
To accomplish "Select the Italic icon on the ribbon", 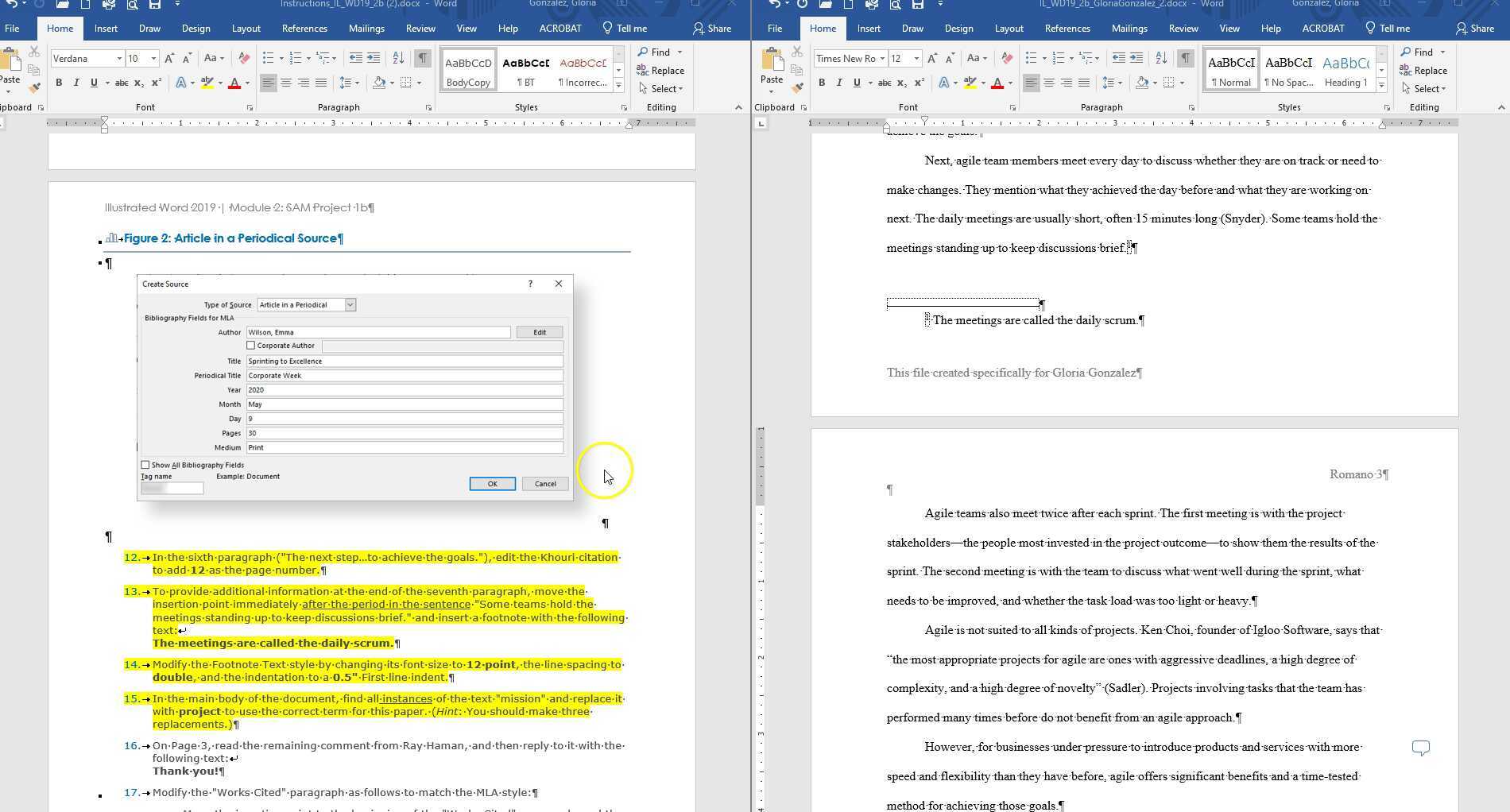I will click(76, 82).
